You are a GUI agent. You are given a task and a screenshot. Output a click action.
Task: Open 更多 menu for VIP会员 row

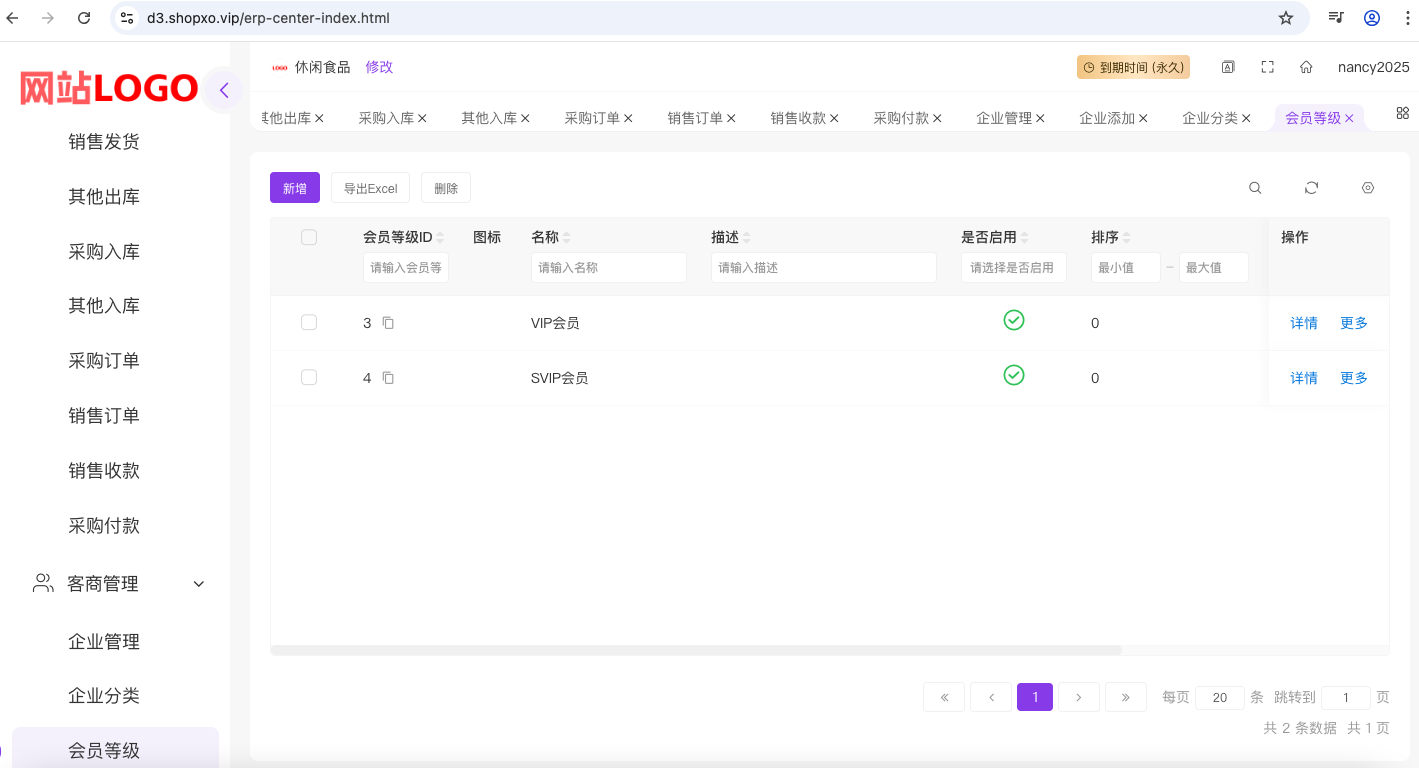pyautogui.click(x=1354, y=323)
